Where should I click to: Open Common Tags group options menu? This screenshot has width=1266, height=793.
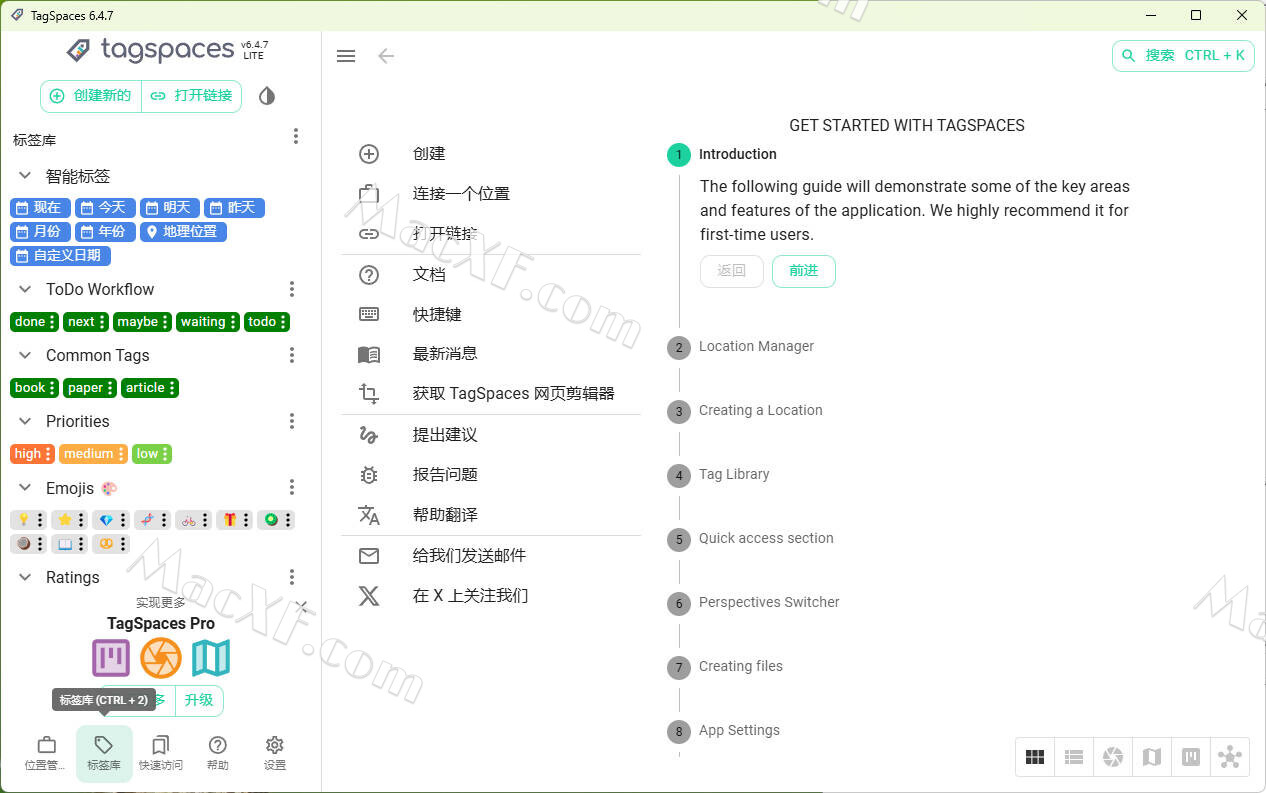[x=292, y=355]
